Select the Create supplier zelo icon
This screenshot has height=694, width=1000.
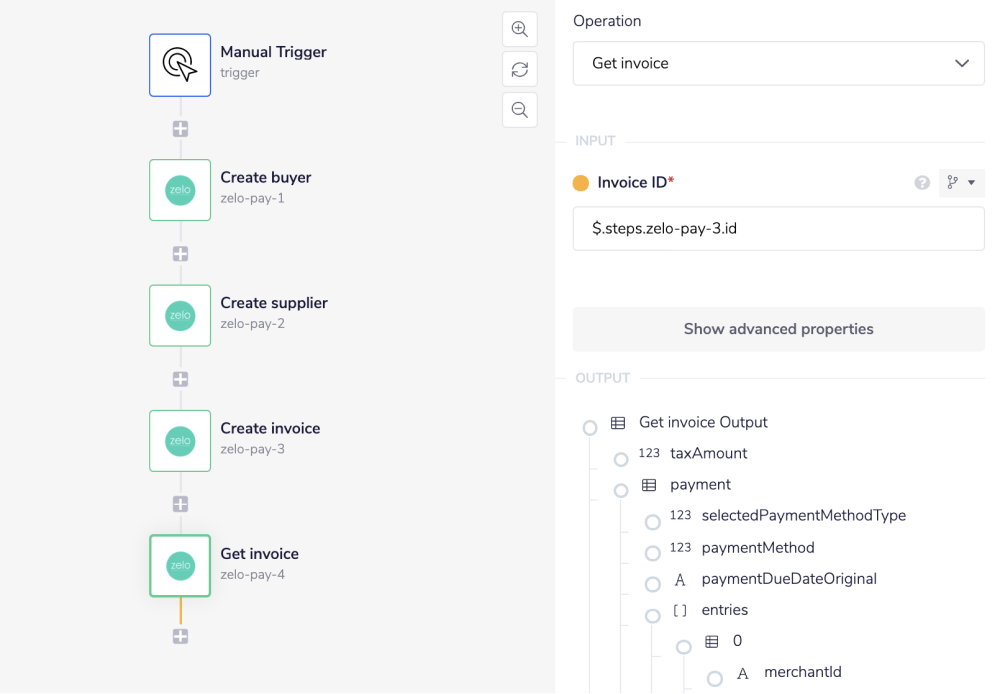coord(180,315)
